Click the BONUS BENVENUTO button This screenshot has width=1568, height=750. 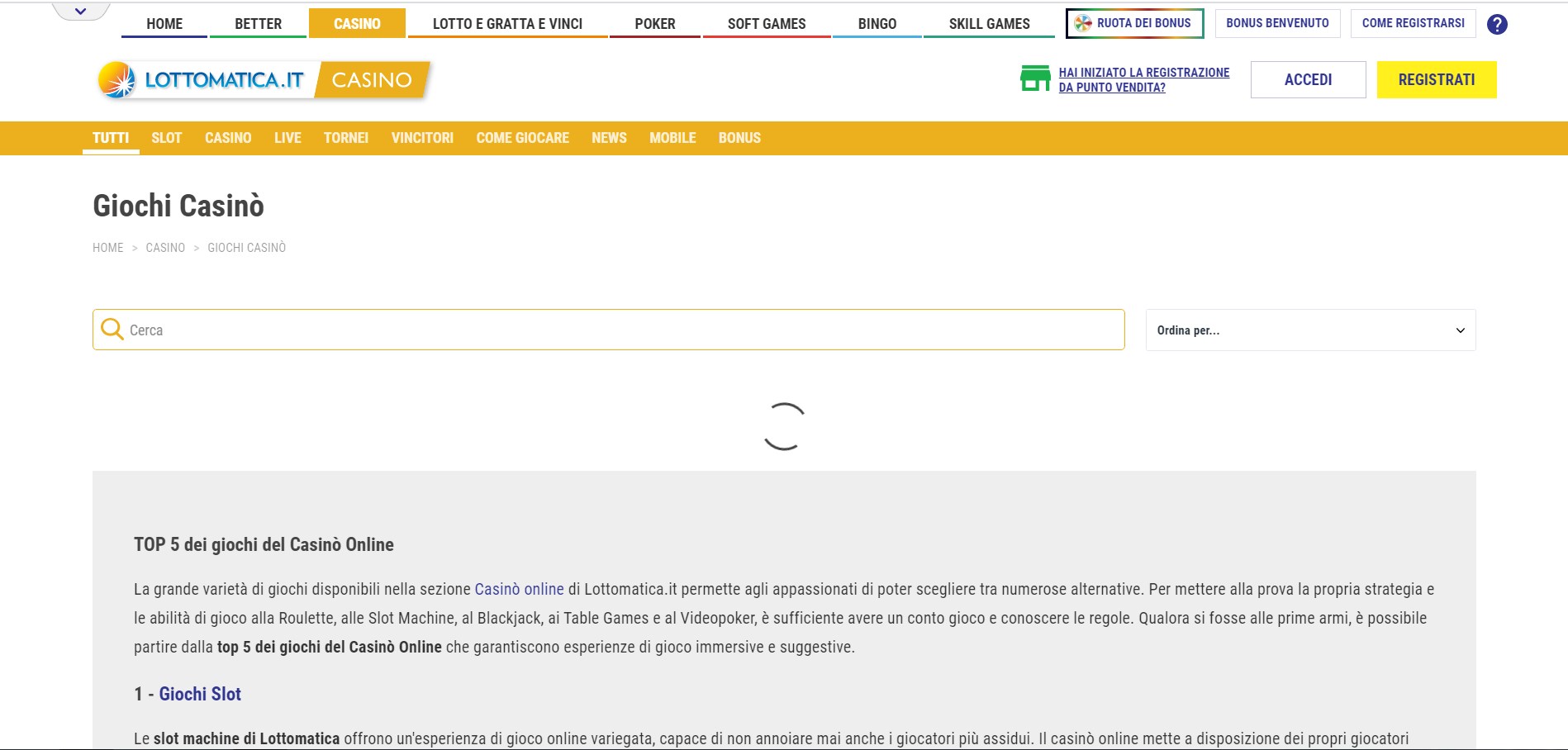tap(1277, 23)
